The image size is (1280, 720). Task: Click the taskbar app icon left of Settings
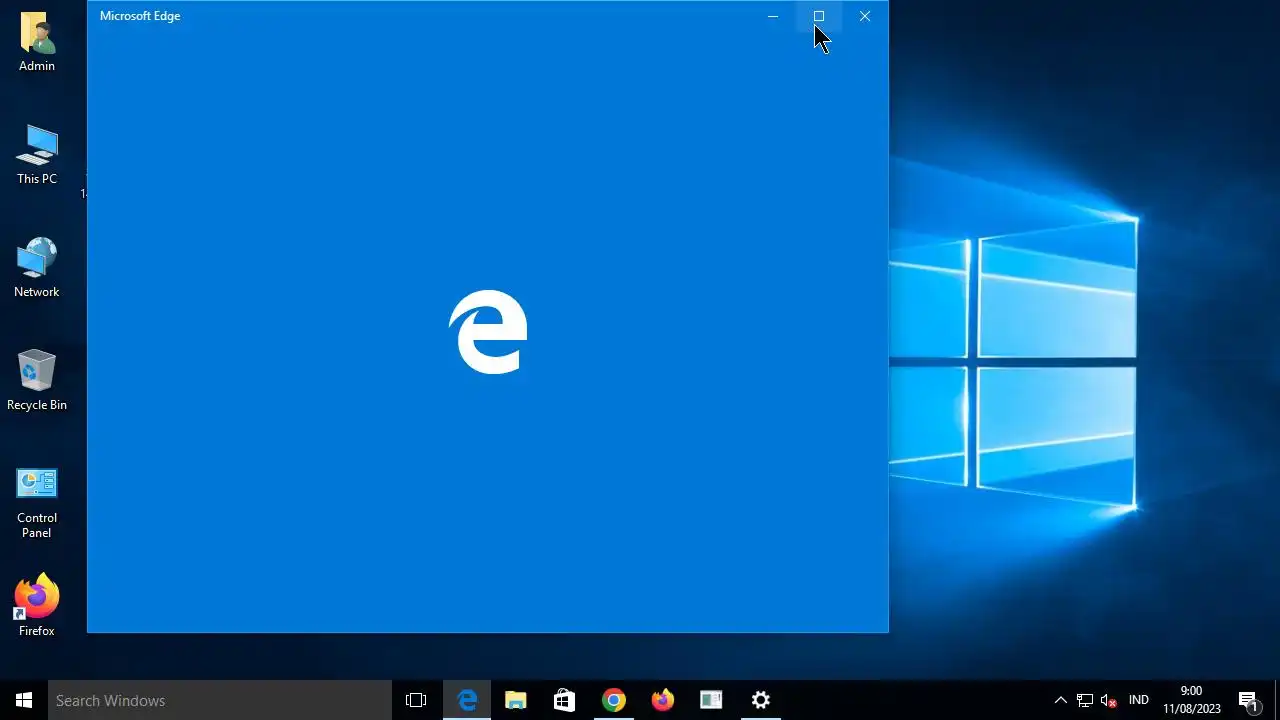711,700
